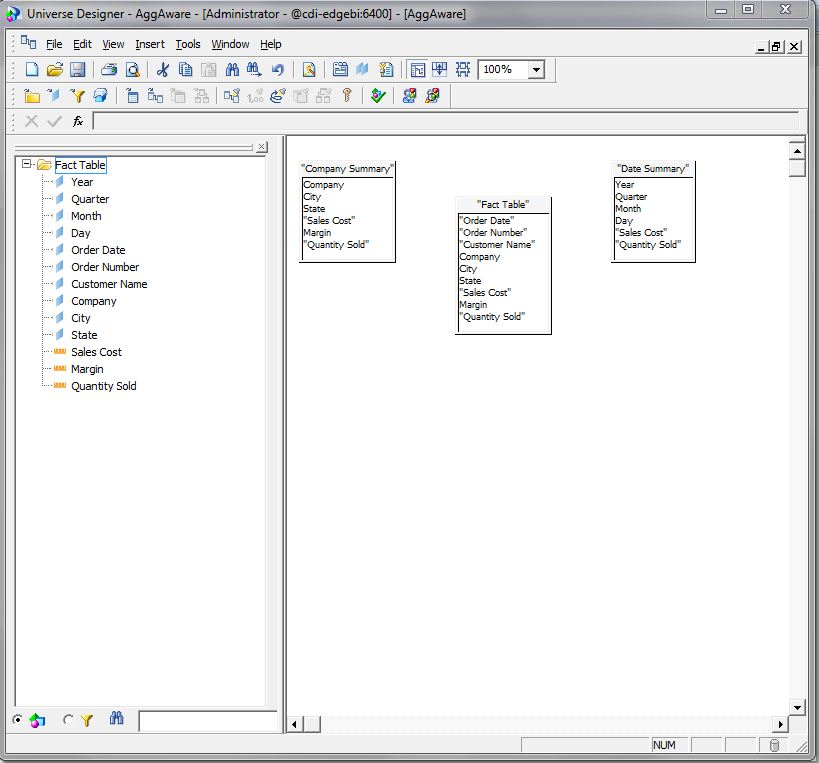Click the Find Next binoculars-with-arrow icon

point(254,69)
